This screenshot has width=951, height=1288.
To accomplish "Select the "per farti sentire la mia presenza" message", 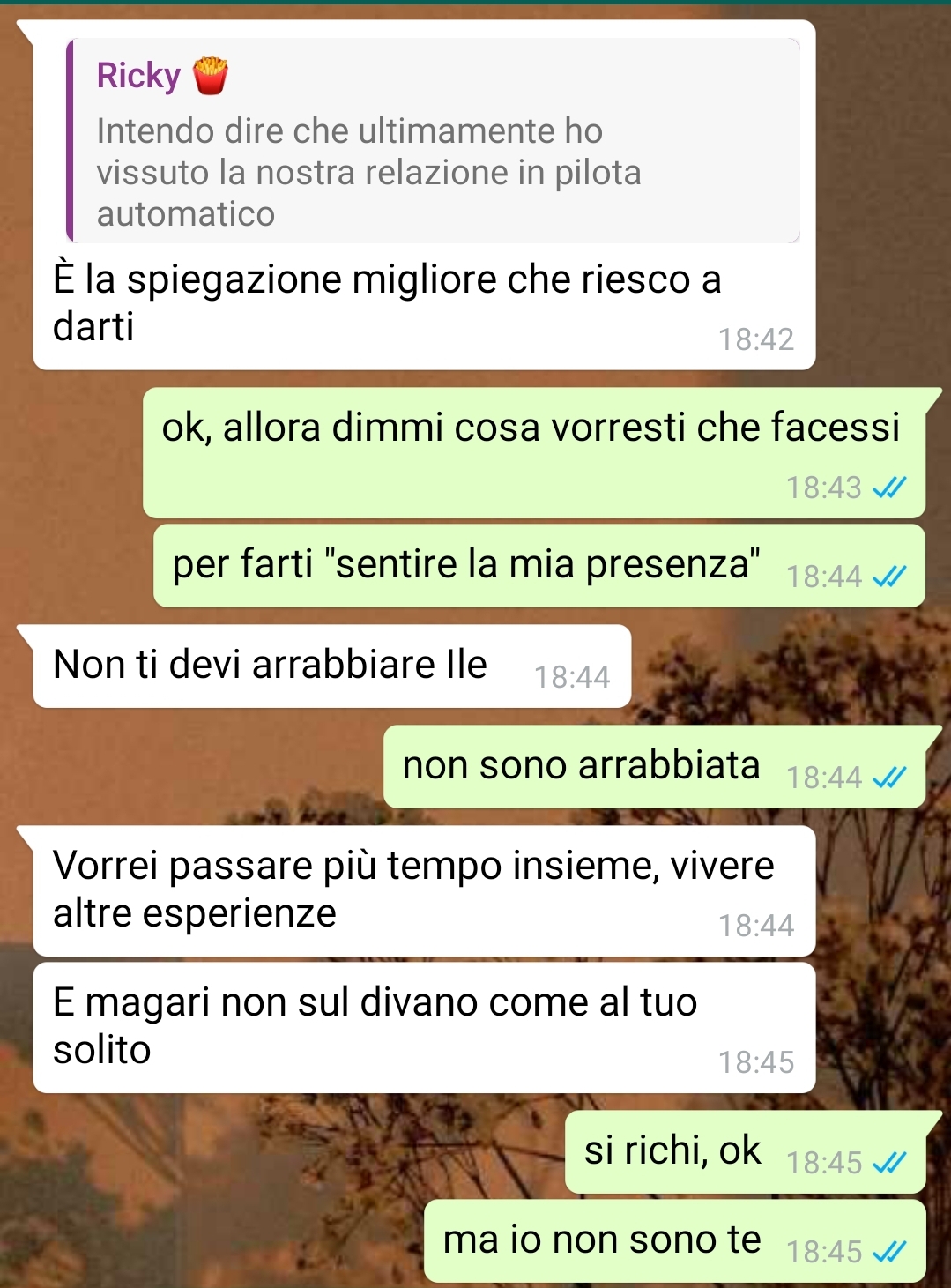I will pyautogui.click(x=539, y=566).
